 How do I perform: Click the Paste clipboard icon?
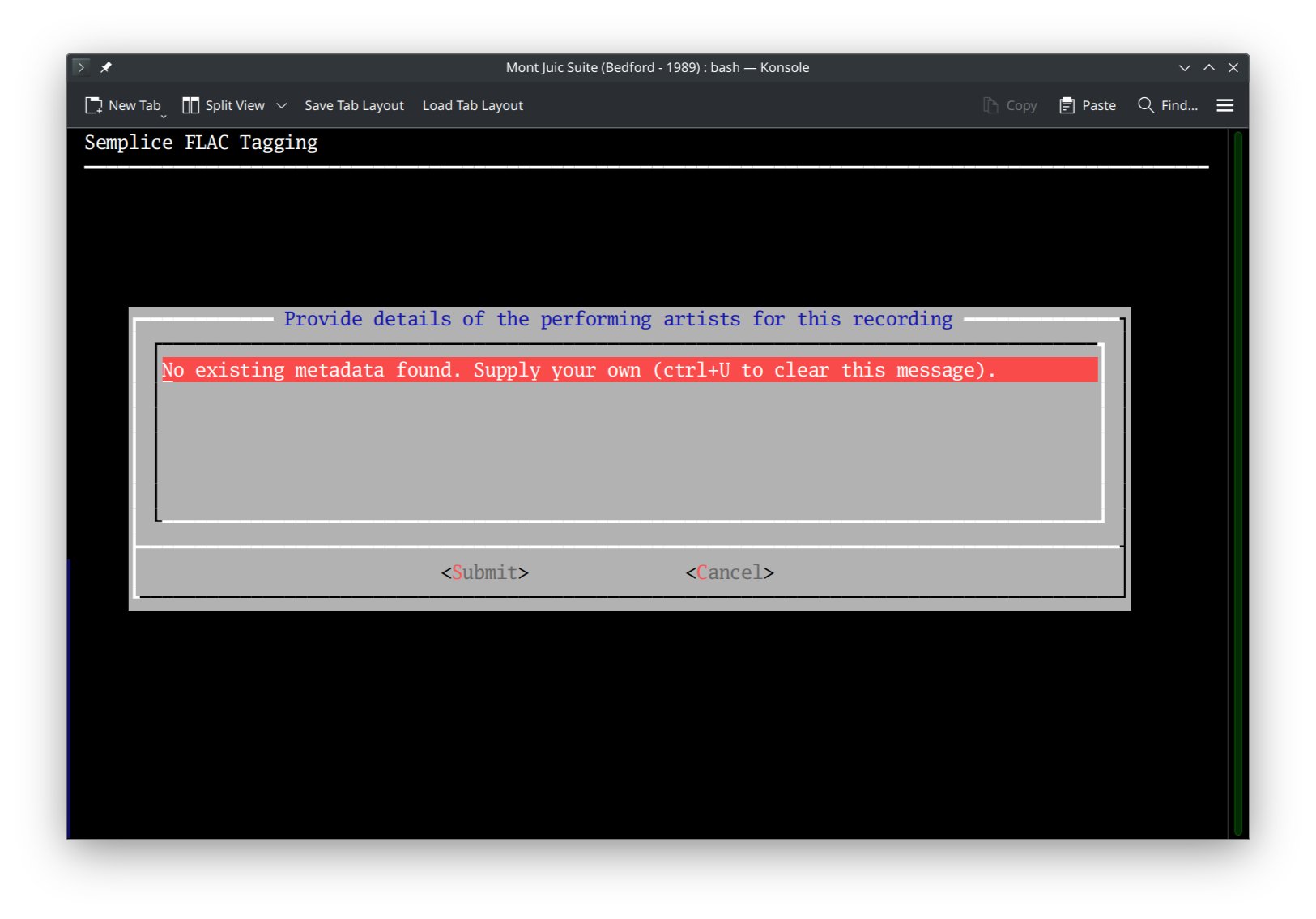(x=1065, y=104)
